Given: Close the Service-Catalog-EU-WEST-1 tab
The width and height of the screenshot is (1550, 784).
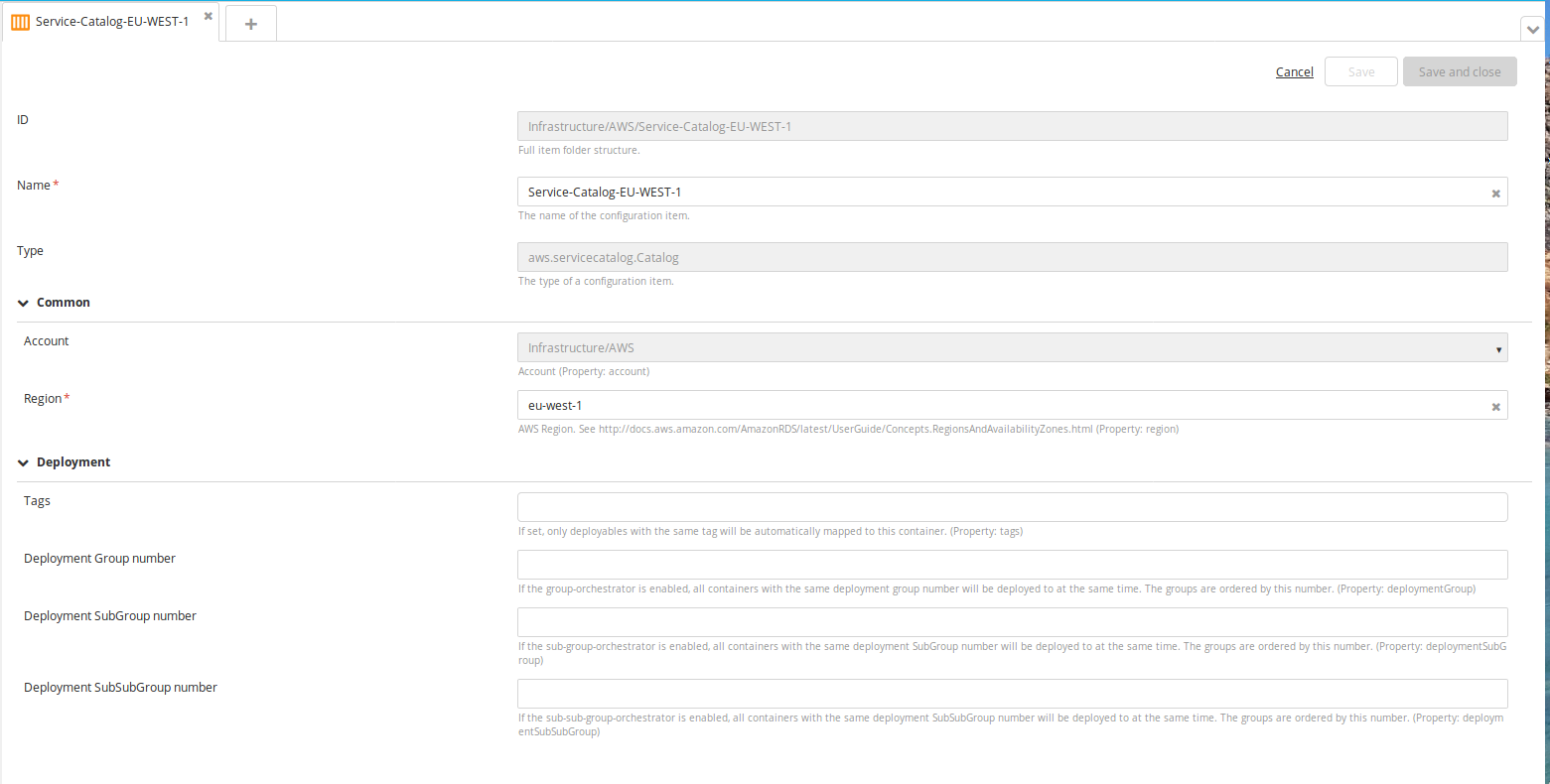Looking at the screenshot, I should (x=209, y=17).
